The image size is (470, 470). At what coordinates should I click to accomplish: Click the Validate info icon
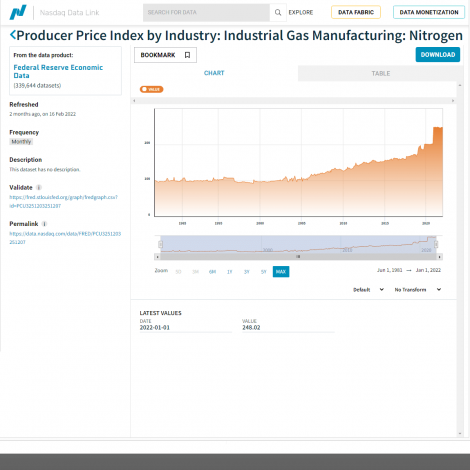point(39,187)
